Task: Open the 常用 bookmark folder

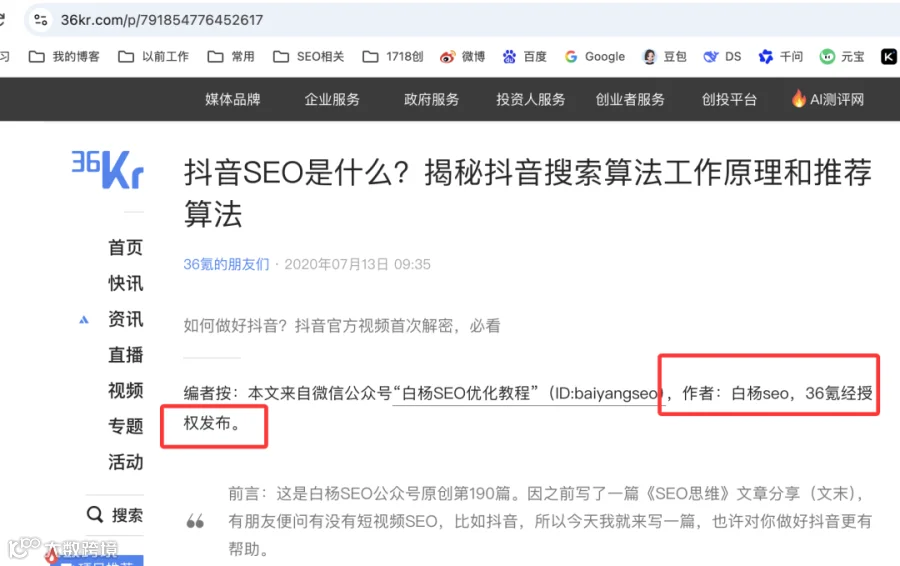Action: click(x=231, y=56)
